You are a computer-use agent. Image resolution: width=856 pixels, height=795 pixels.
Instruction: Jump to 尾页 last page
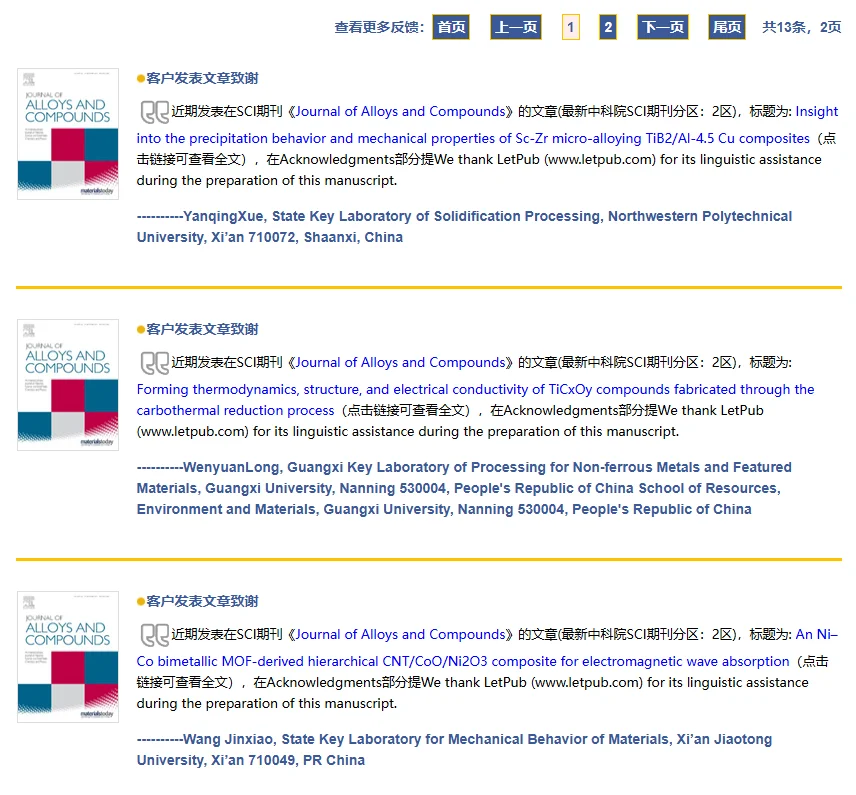[x=726, y=27]
